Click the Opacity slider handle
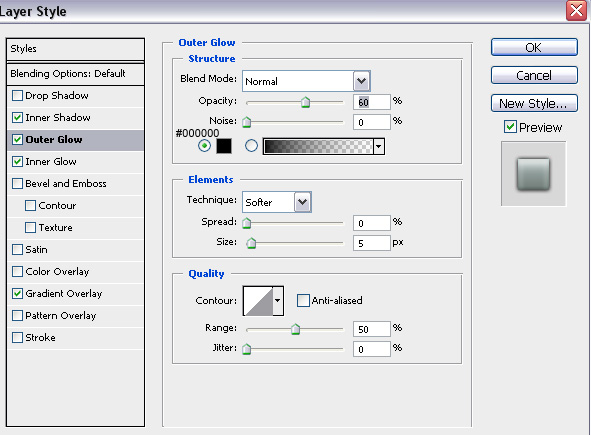 pos(305,102)
